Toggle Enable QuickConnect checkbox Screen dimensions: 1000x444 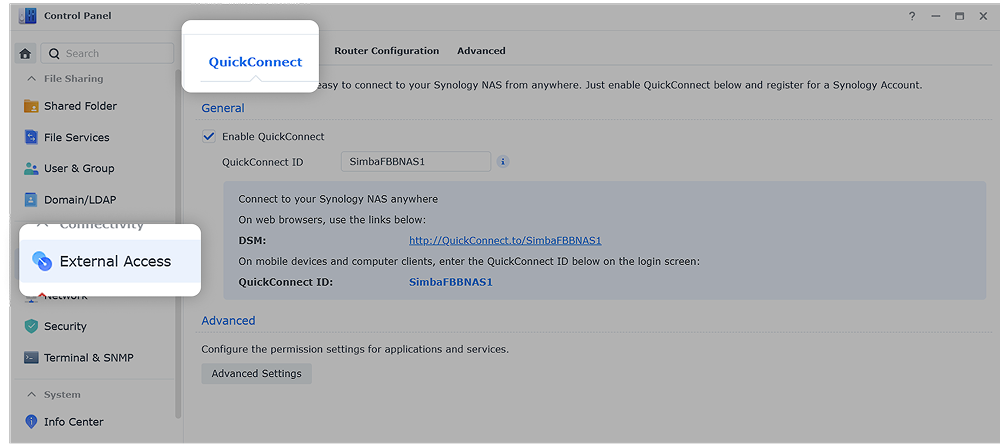pyautogui.click(x=209, y=137)
